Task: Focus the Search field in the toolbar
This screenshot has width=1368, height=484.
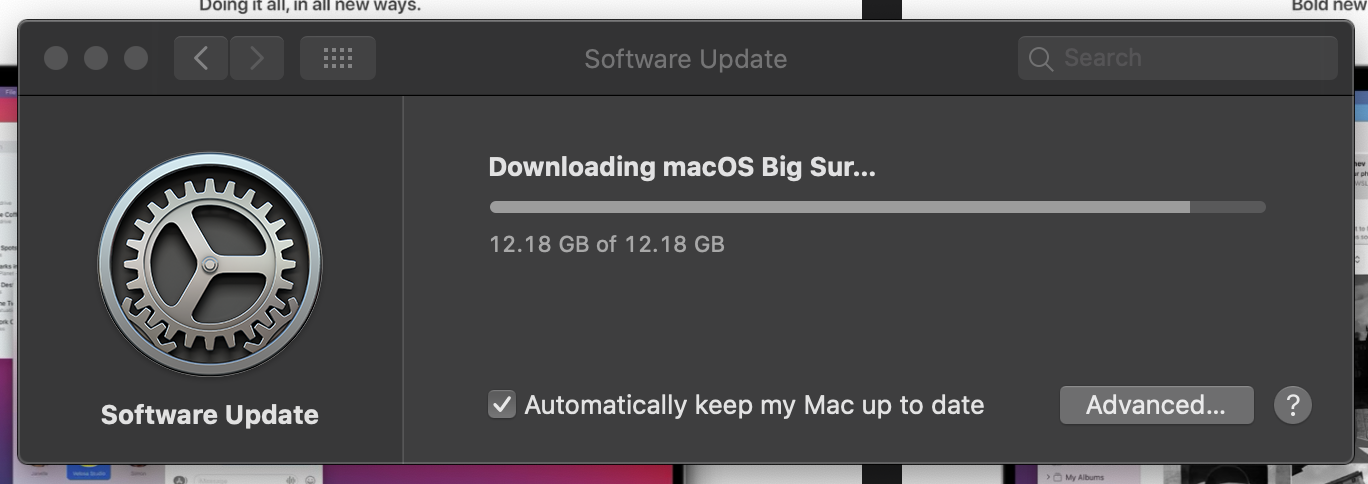Action: (1177, 58)
